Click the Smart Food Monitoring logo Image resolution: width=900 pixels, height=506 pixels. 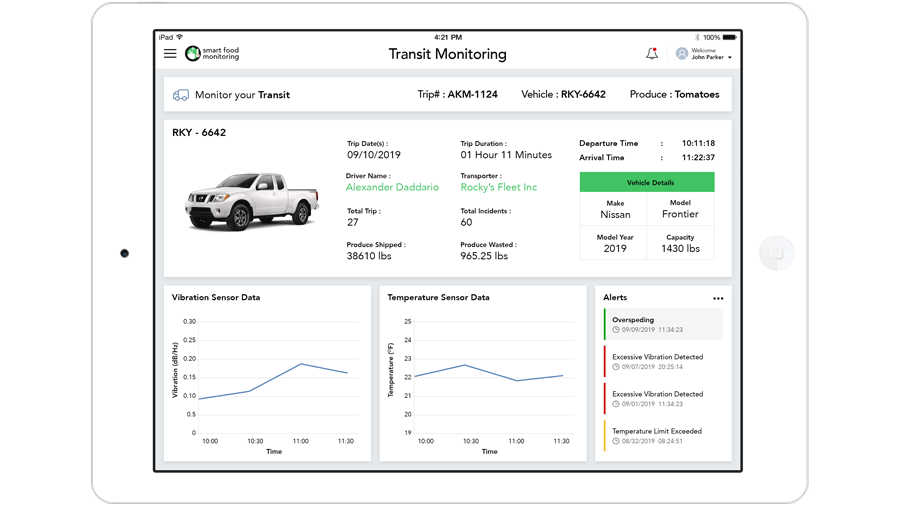coord(212,54)
